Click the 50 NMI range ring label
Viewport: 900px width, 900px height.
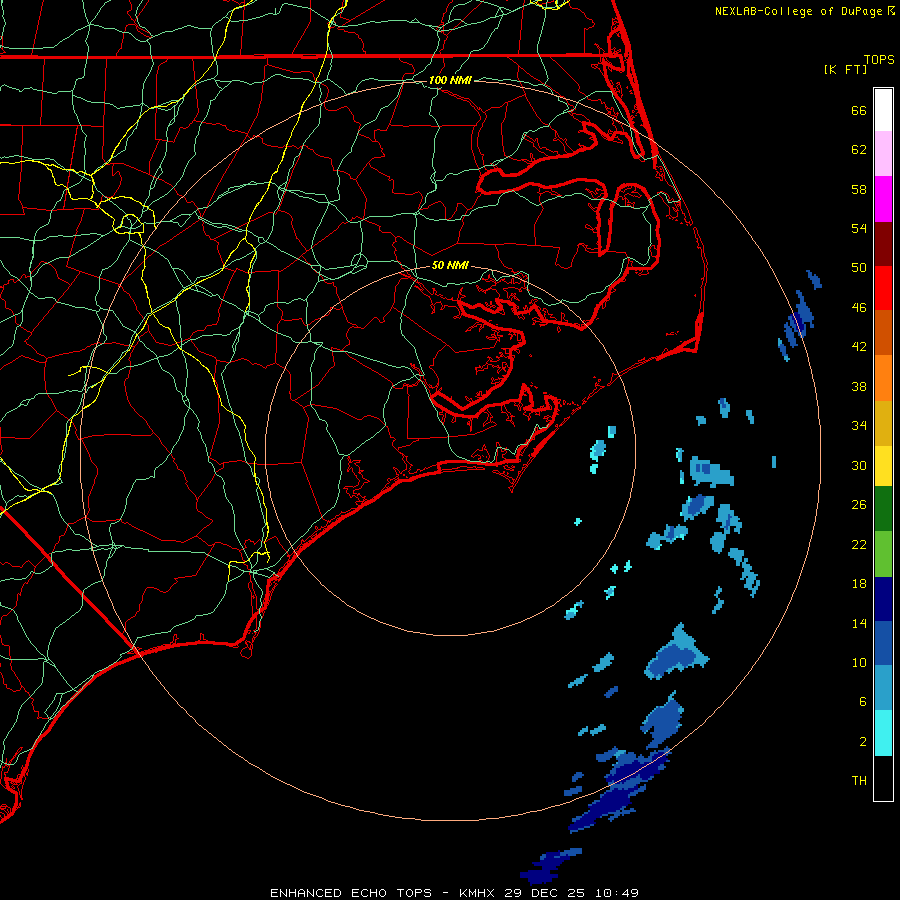pos(450,265)
